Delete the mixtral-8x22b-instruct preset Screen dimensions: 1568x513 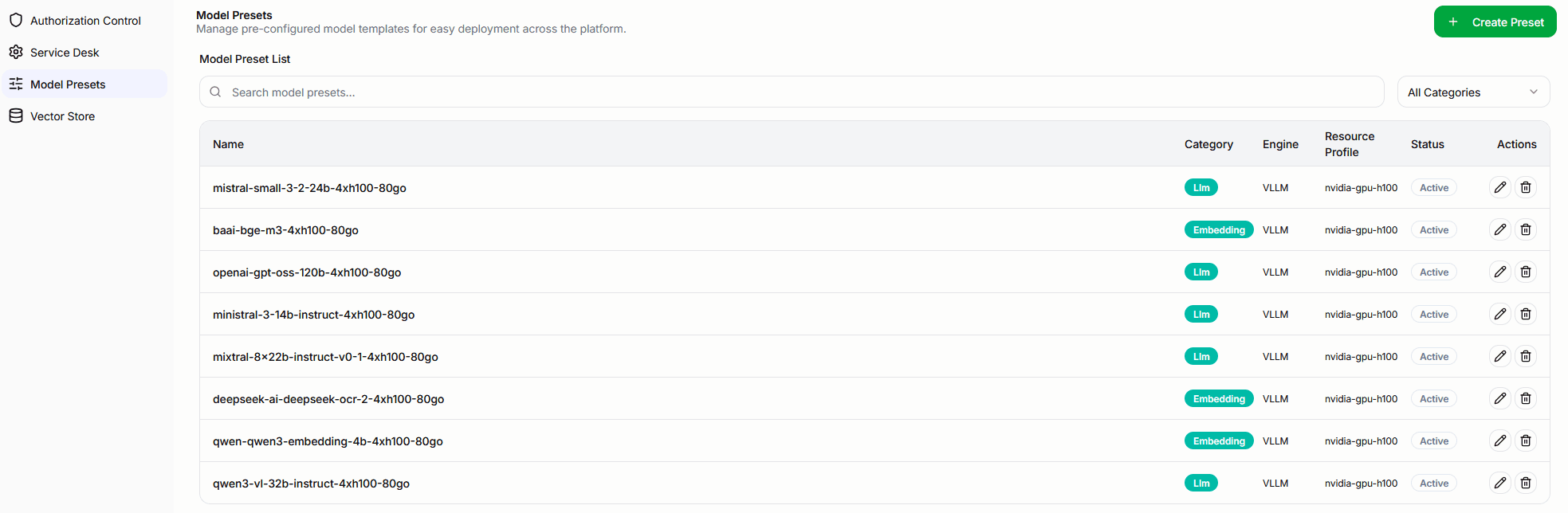point(1526,356)
